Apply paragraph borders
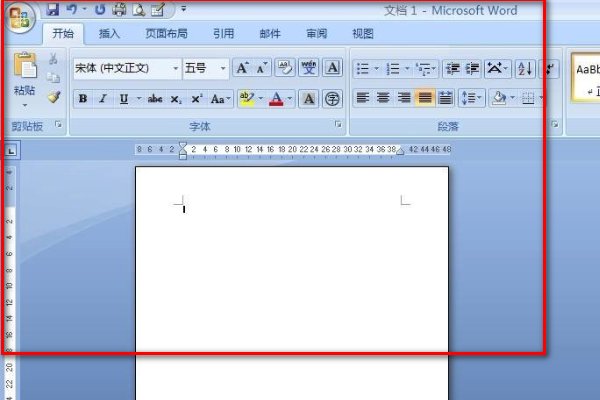The image size is (600, 400). click(x=528, y=98)
